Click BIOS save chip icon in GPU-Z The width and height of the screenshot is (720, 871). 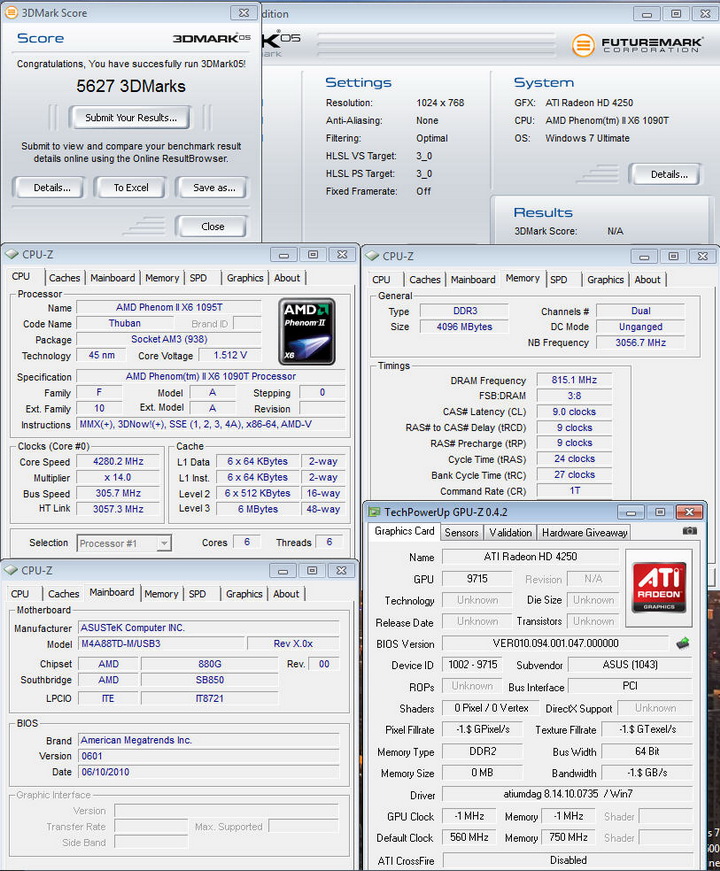[683, 643]
